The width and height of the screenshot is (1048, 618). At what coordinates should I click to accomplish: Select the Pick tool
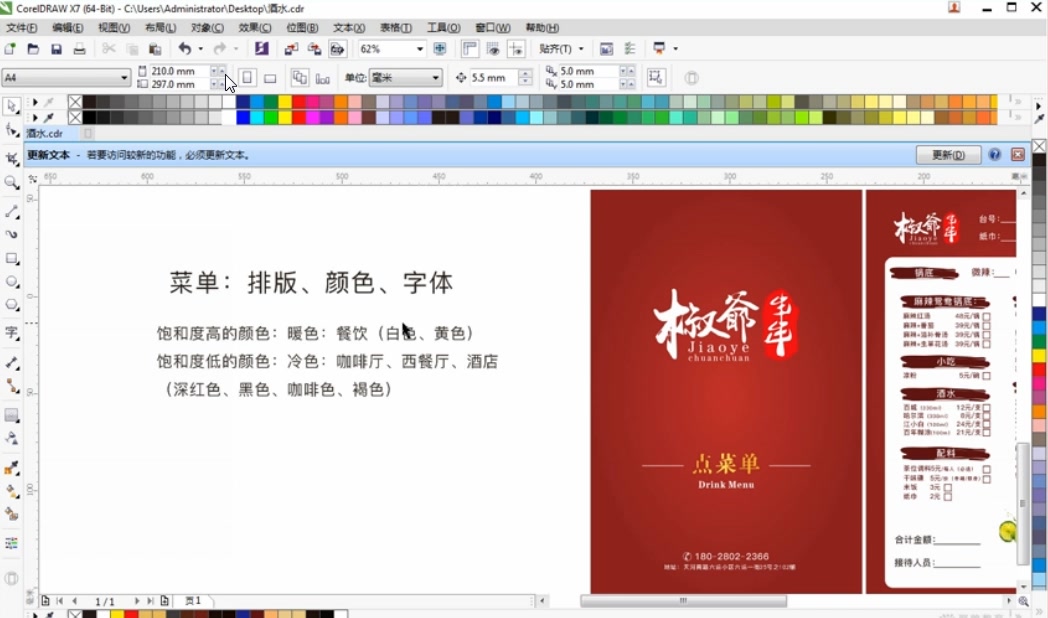coord(11,105)
